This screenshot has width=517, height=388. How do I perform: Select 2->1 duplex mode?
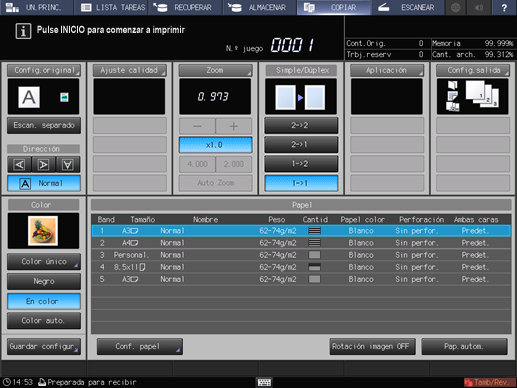pos(301,145)
